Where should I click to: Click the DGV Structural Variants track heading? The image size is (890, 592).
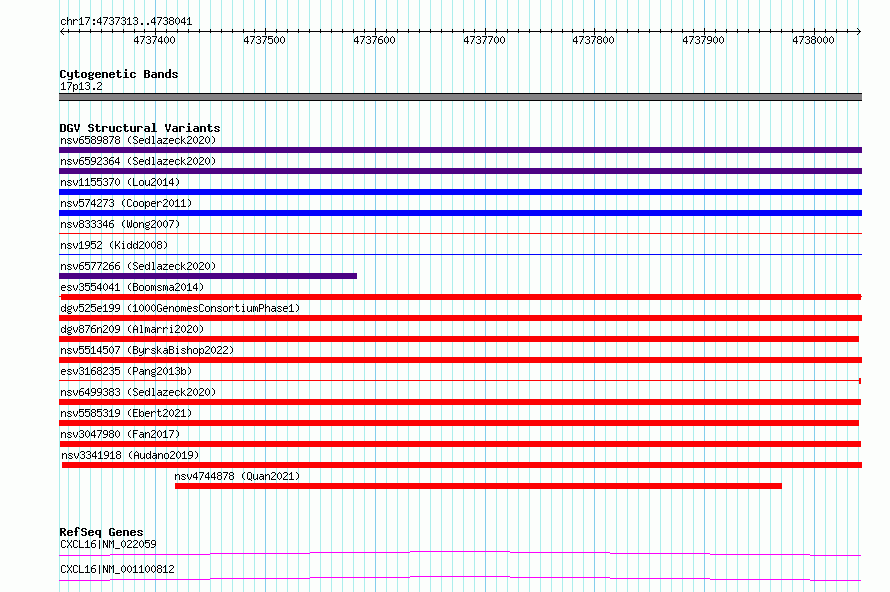coord(140,128)
